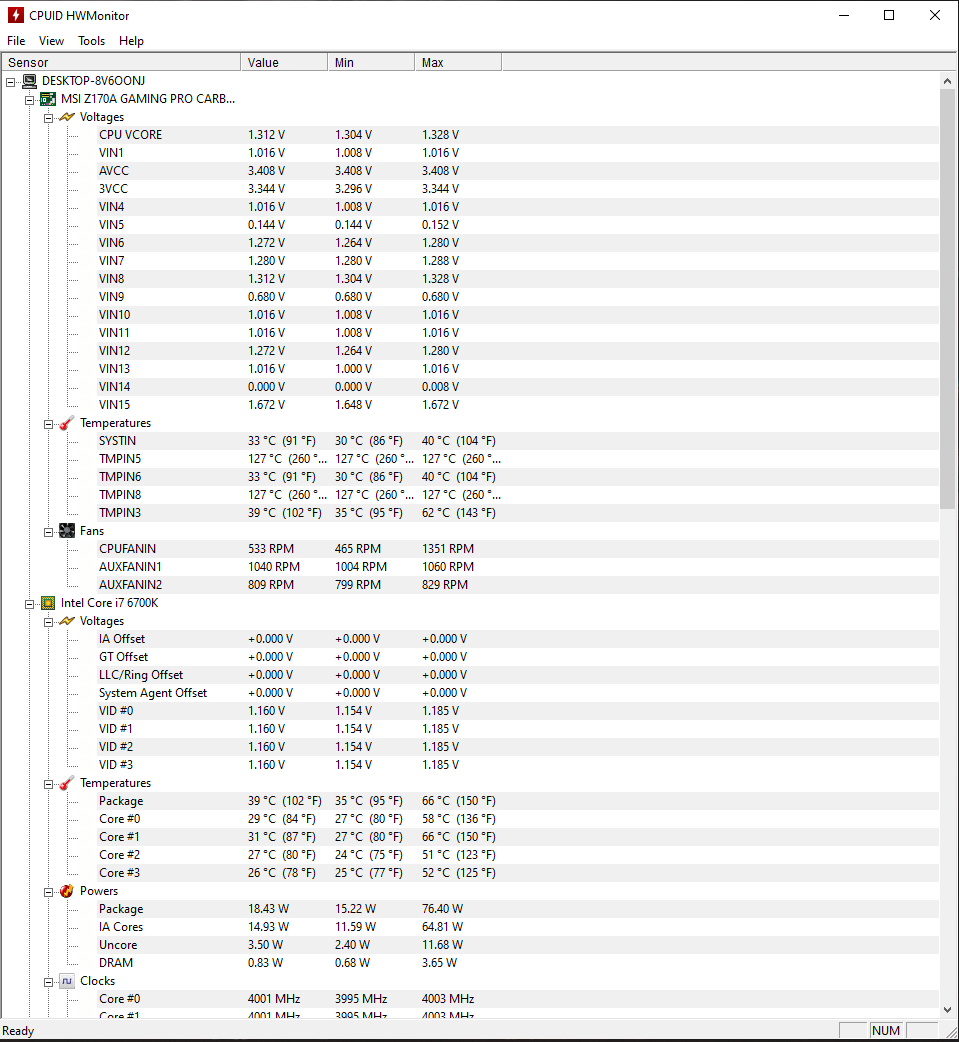Click the motherboard Temperatures thermometer icon

click(x=66, y=423)
